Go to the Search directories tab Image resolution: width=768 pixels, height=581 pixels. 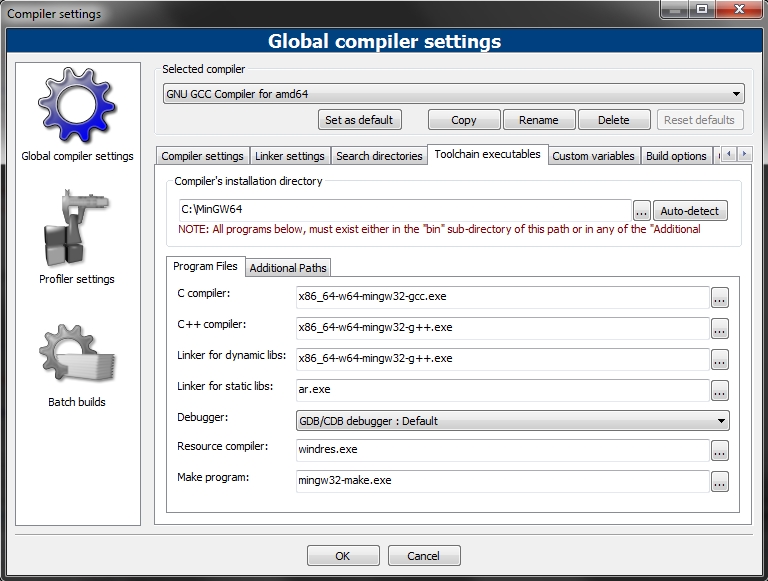point(379,156)
